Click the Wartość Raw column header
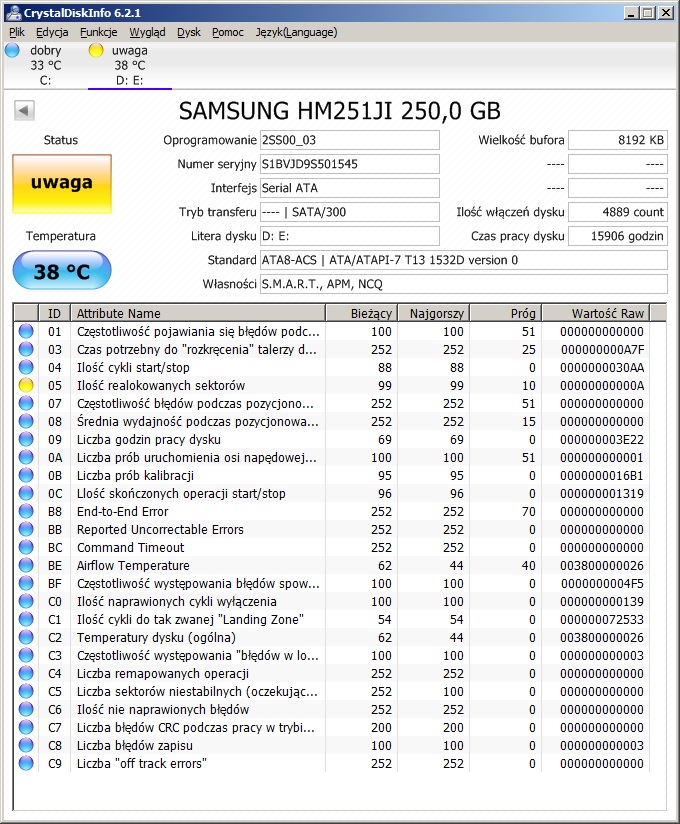This screenshot has height=824, width=680. tap(596, 313)
